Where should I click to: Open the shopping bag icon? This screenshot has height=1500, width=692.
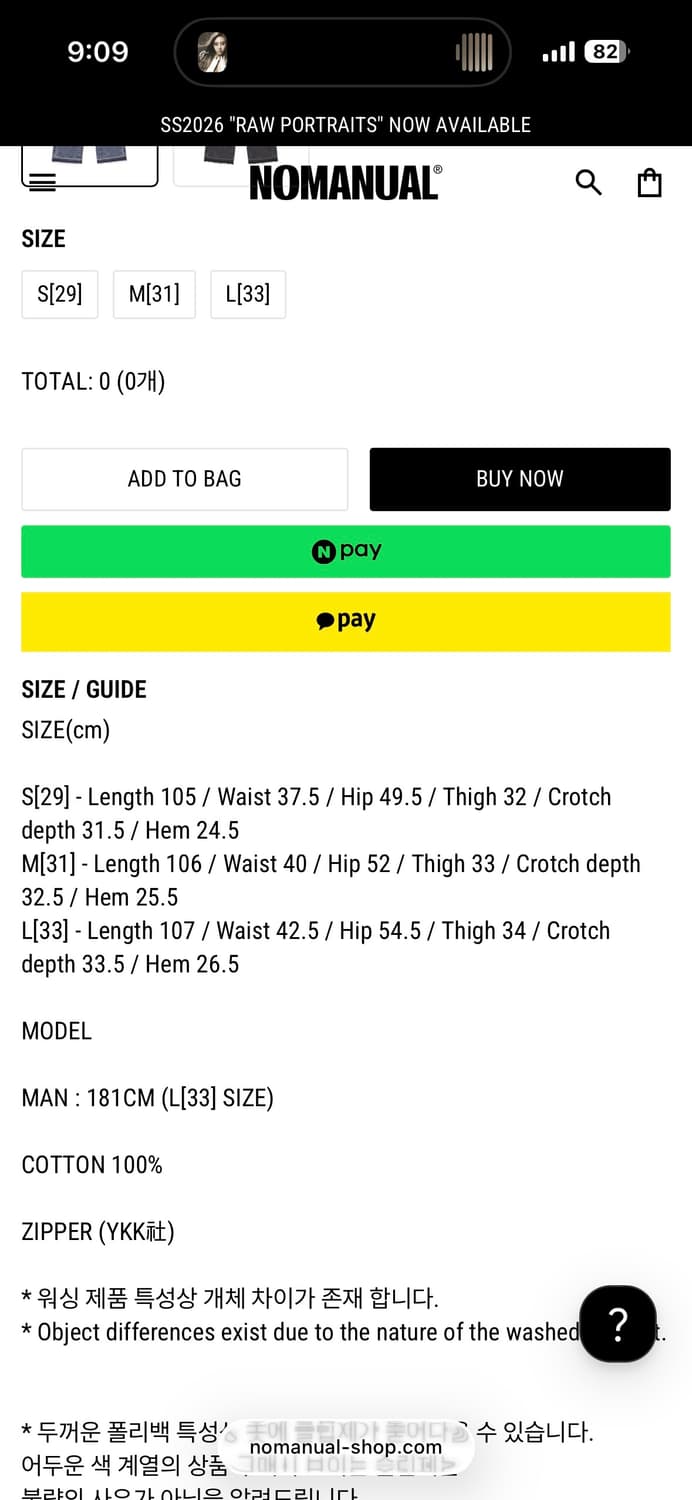coord(650,182)
